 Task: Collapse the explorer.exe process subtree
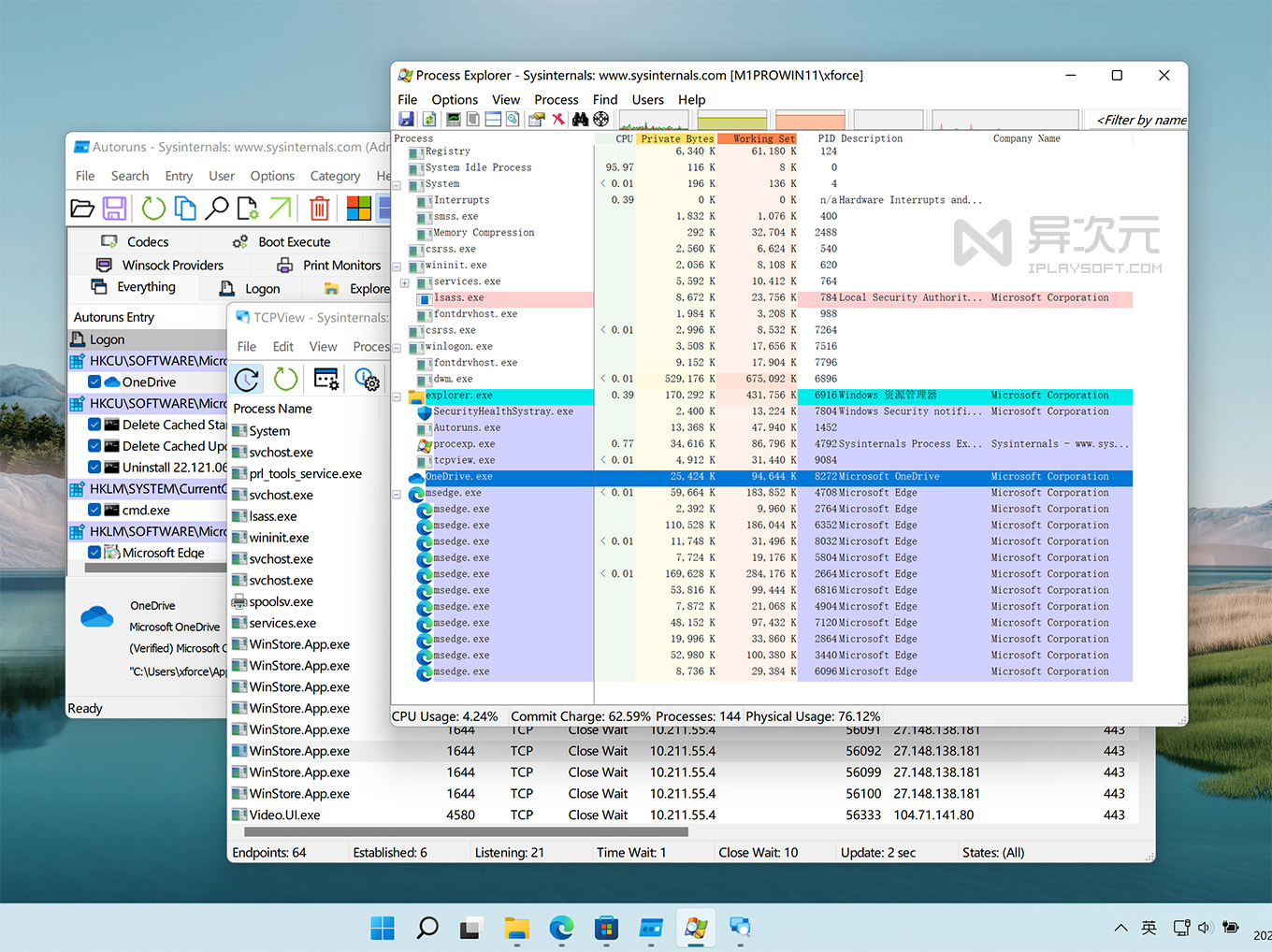[397, 397]
